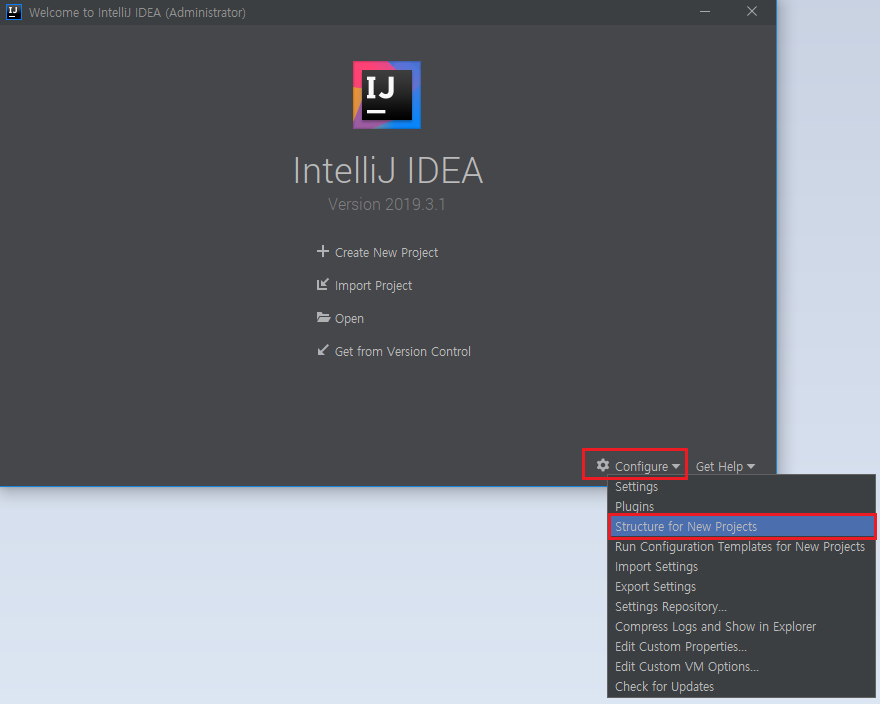Select Get from Version Control
880x704 pixels.
[x=402, y=351]
